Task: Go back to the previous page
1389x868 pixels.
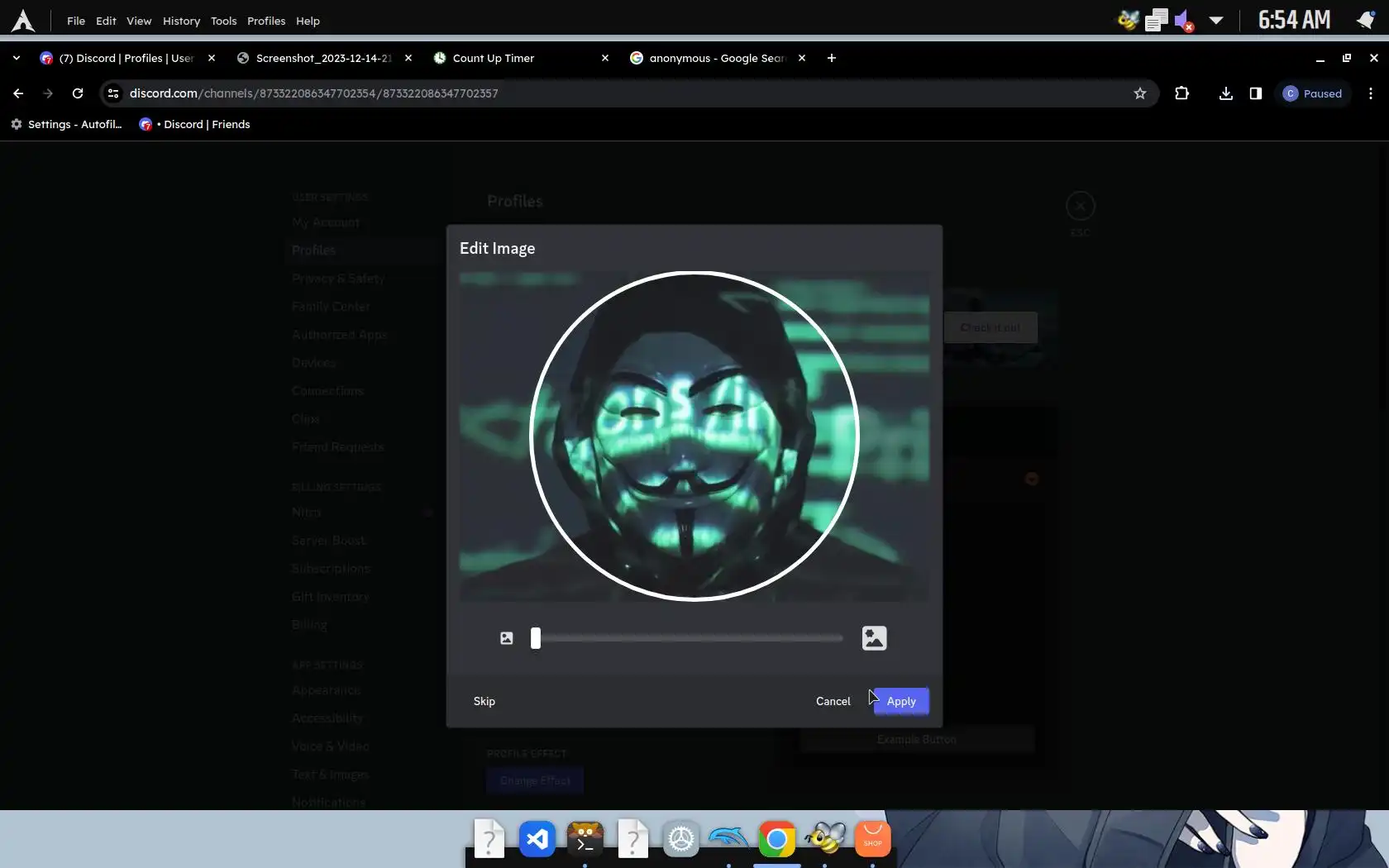Action: 18,93
